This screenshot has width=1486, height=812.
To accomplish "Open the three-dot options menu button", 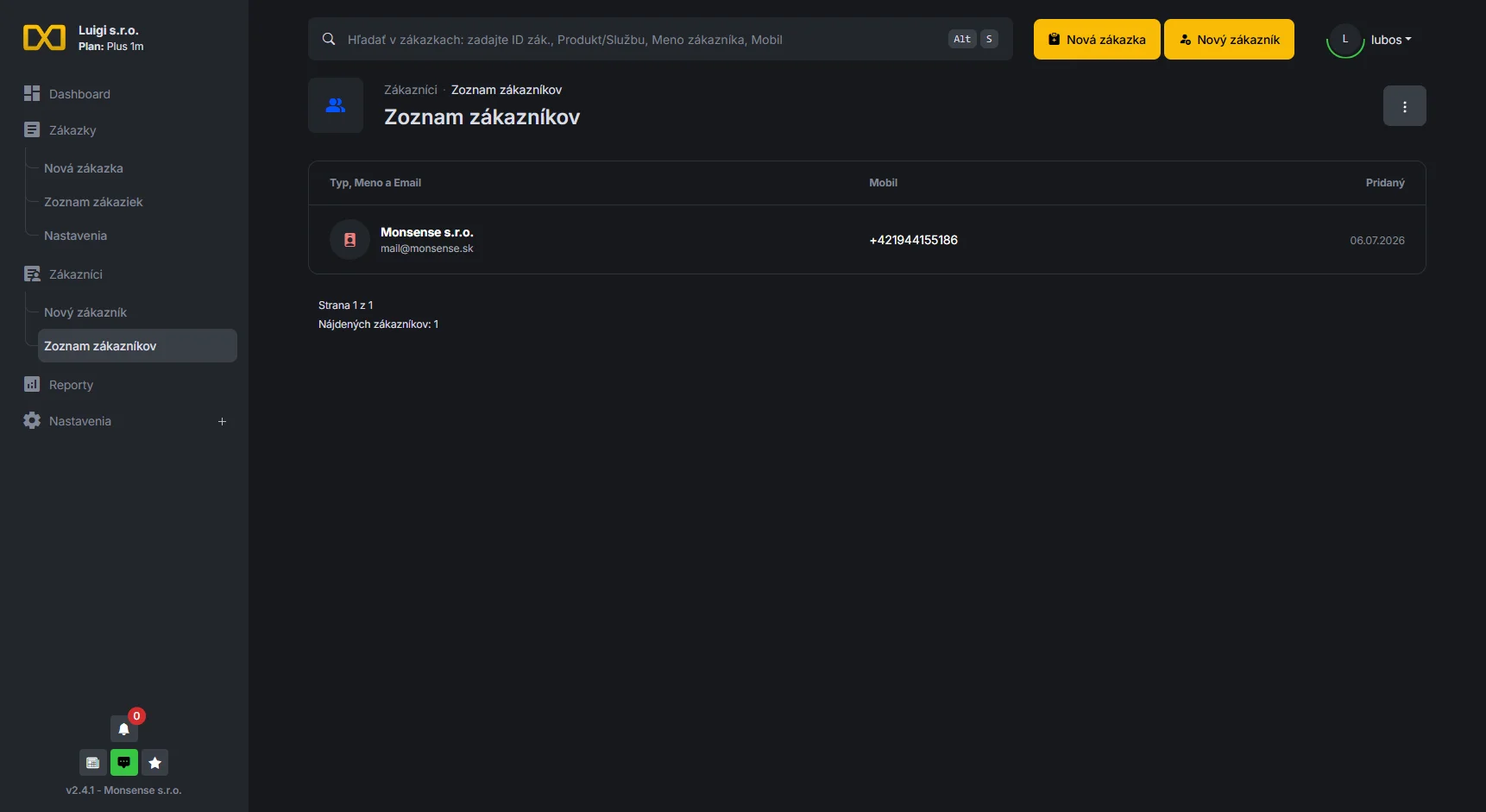I will pyautogui.click(x=1404, y=106).
